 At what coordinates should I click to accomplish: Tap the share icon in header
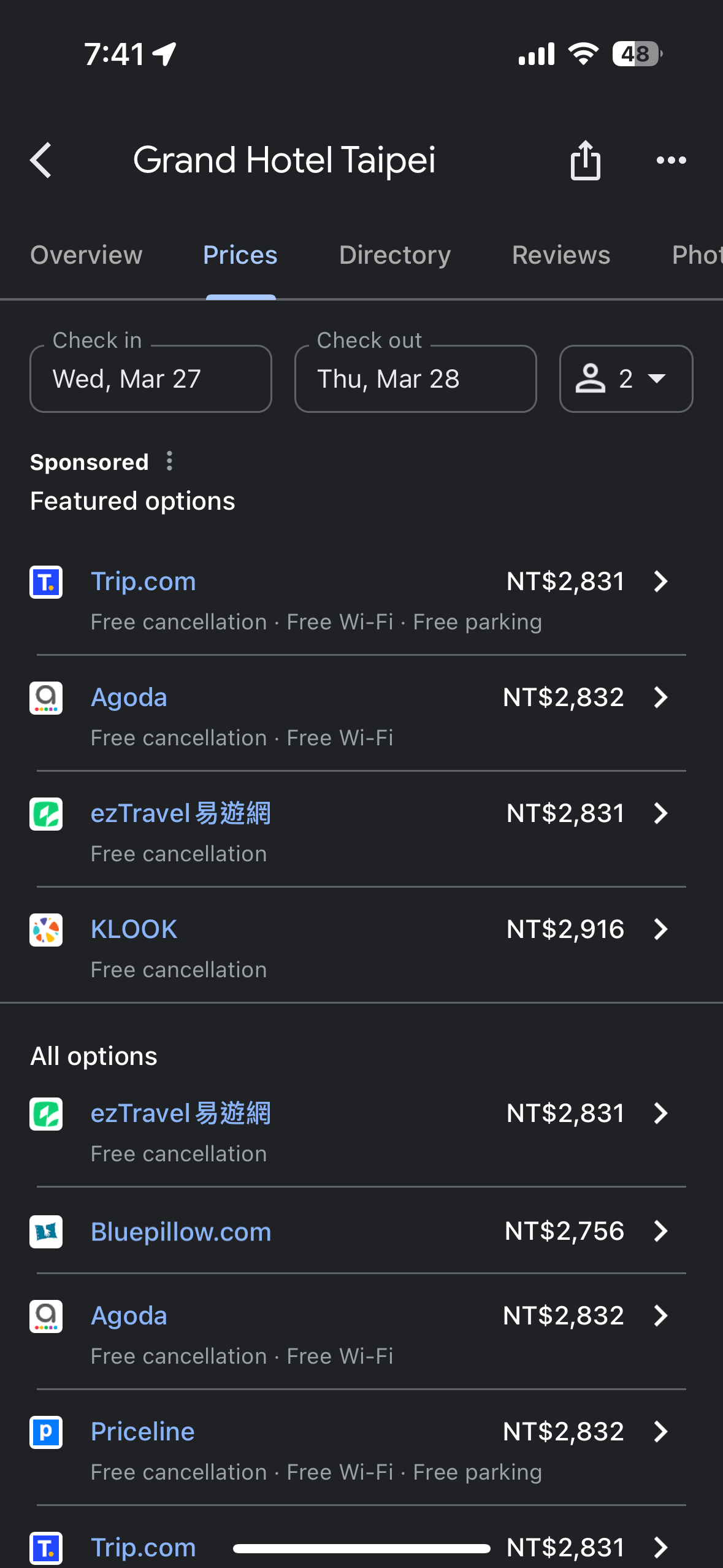585,160
